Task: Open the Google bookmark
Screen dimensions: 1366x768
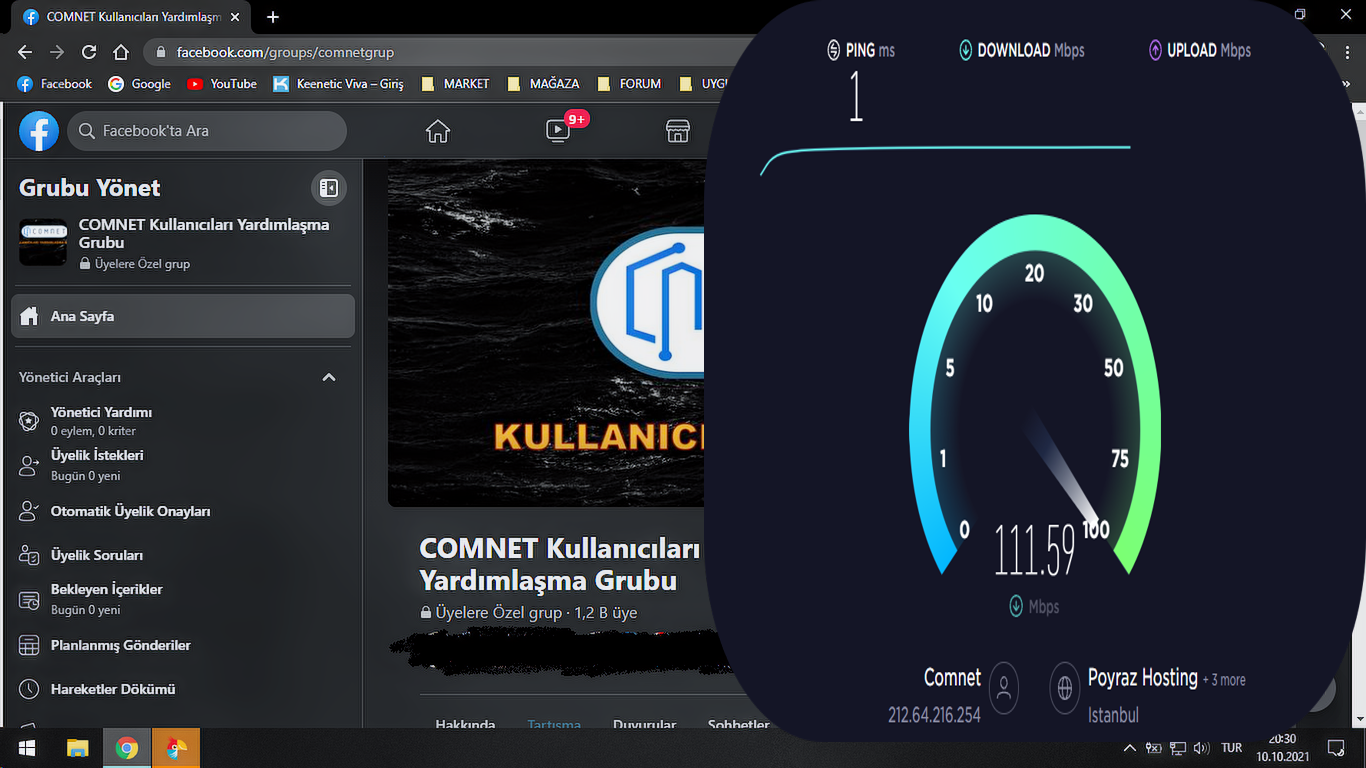Action: point(140,84)
